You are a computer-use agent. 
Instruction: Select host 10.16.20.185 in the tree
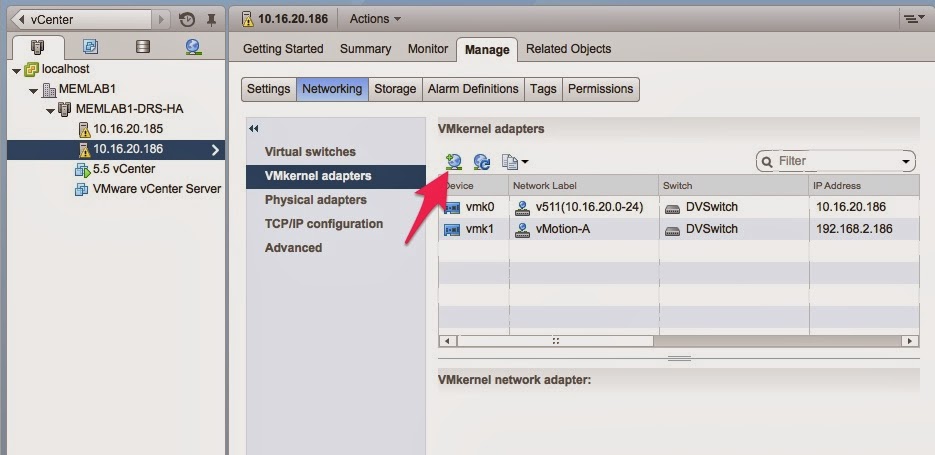pyautogui.click(x=128, y=129)
